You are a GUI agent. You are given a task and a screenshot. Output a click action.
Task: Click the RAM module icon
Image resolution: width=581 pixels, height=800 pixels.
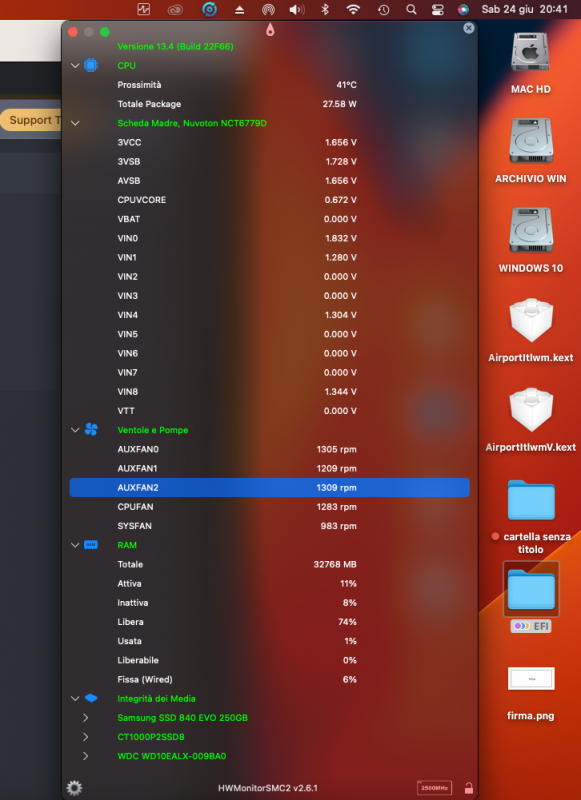91,545
